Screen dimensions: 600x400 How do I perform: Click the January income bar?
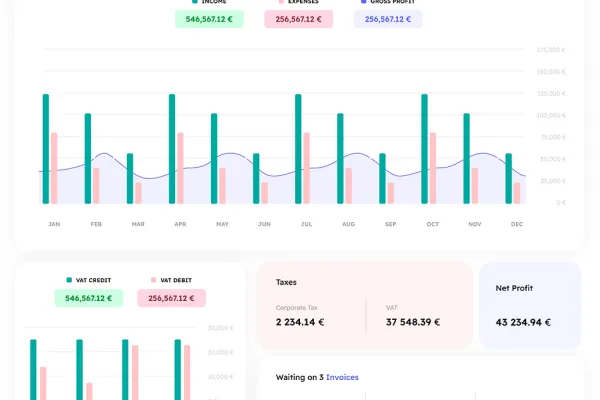coord(46,149)
